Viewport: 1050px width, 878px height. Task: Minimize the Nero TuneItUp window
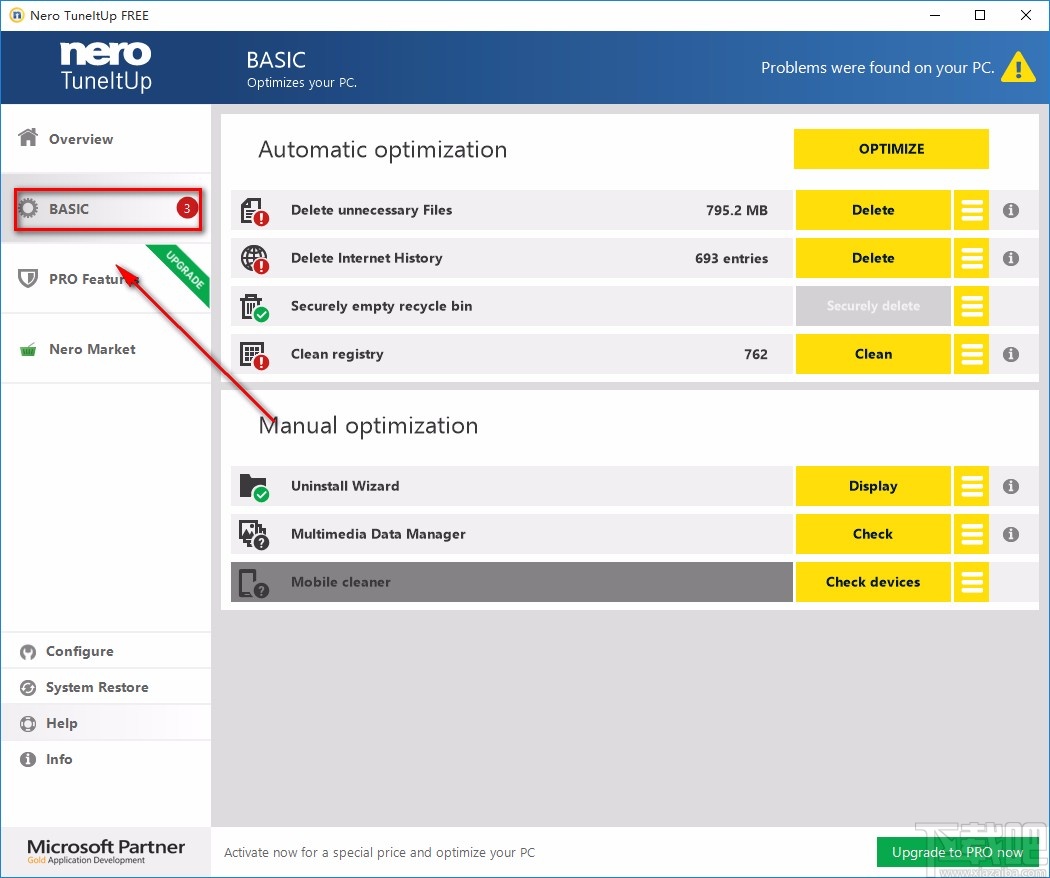pos(935,15)
